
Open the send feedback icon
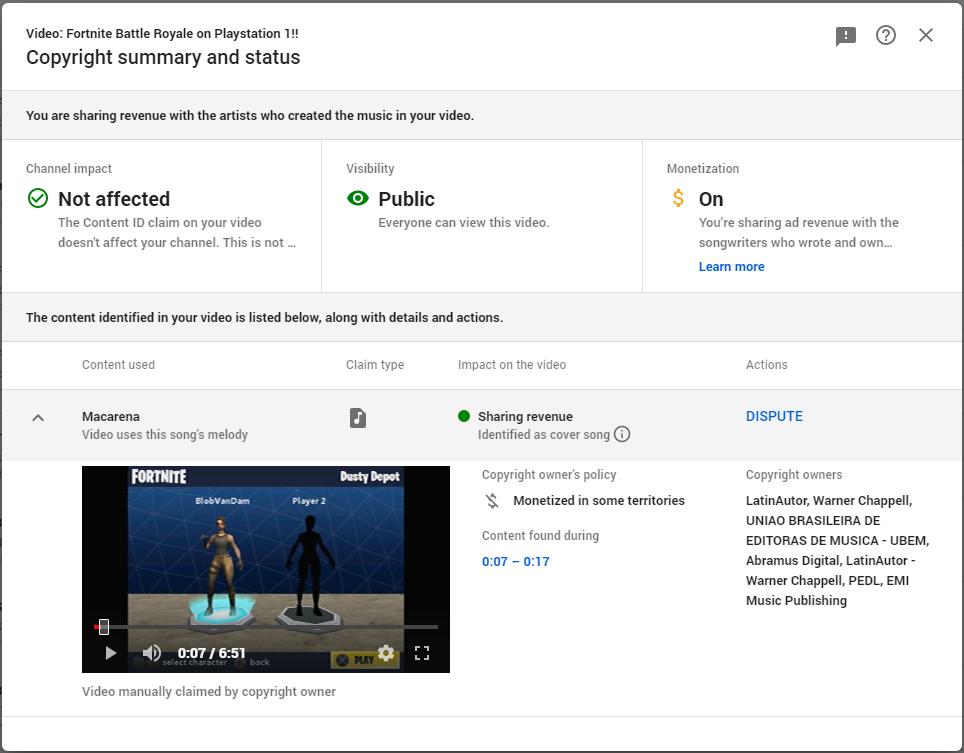coord(845,36)
